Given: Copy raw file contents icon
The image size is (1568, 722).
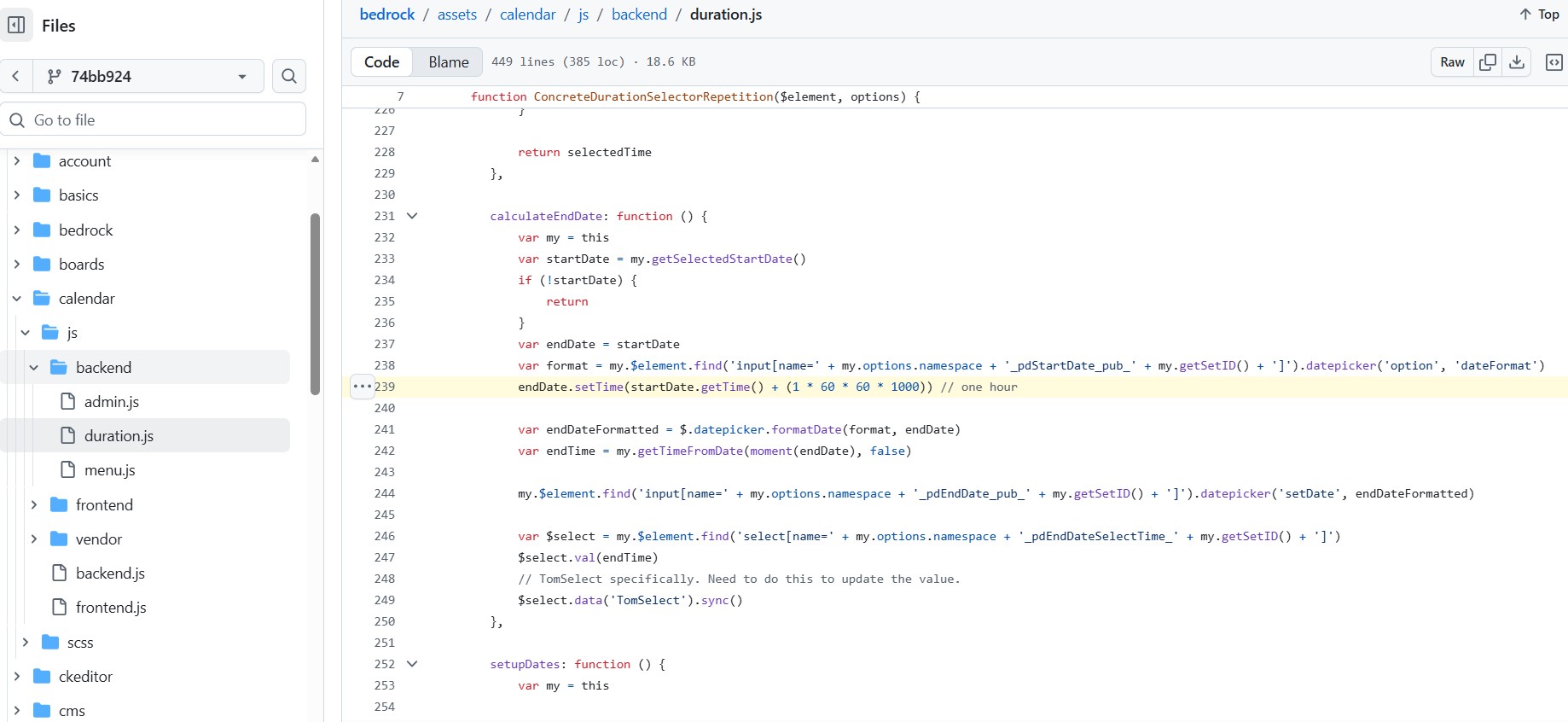Looking at the screenshot, I should (1488, 61).
